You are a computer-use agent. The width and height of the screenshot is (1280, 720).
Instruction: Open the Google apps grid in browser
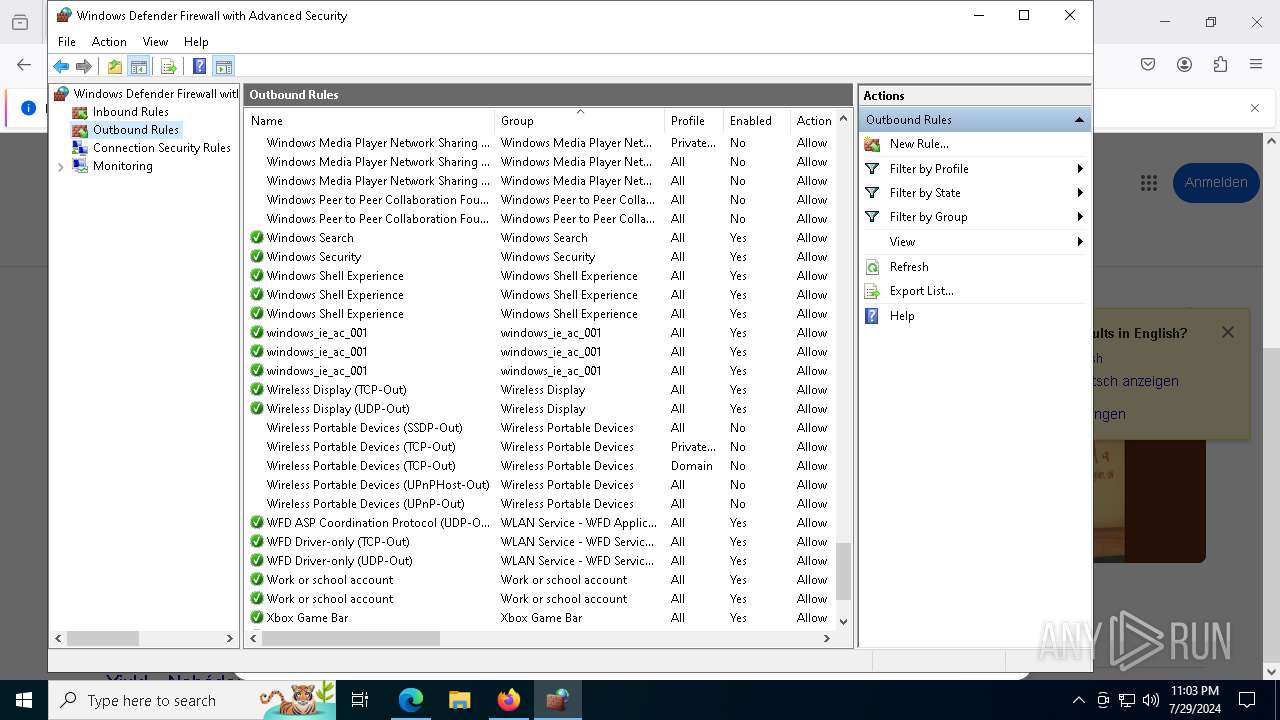point(1148,183)
